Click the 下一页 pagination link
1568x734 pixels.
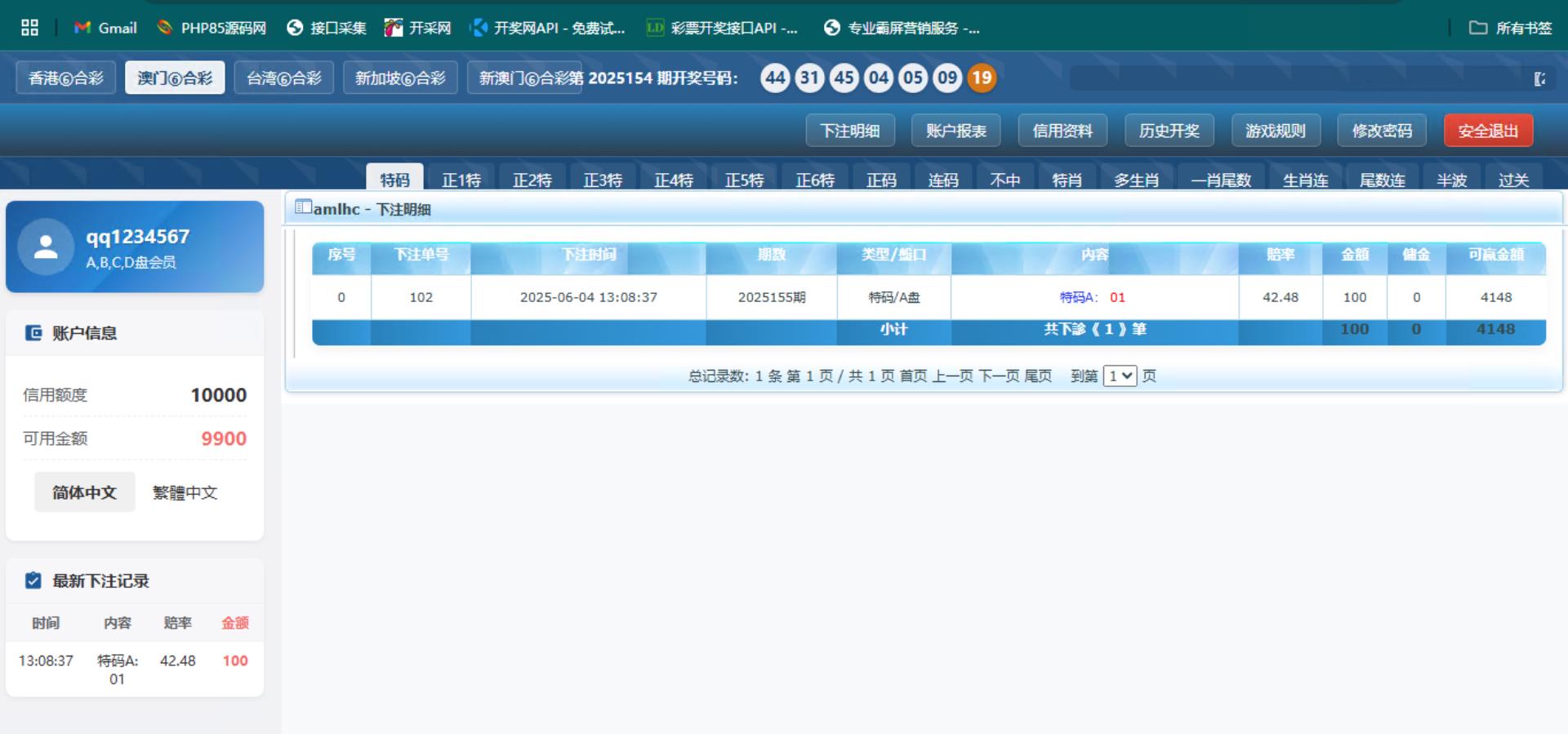tap(999, 376)
